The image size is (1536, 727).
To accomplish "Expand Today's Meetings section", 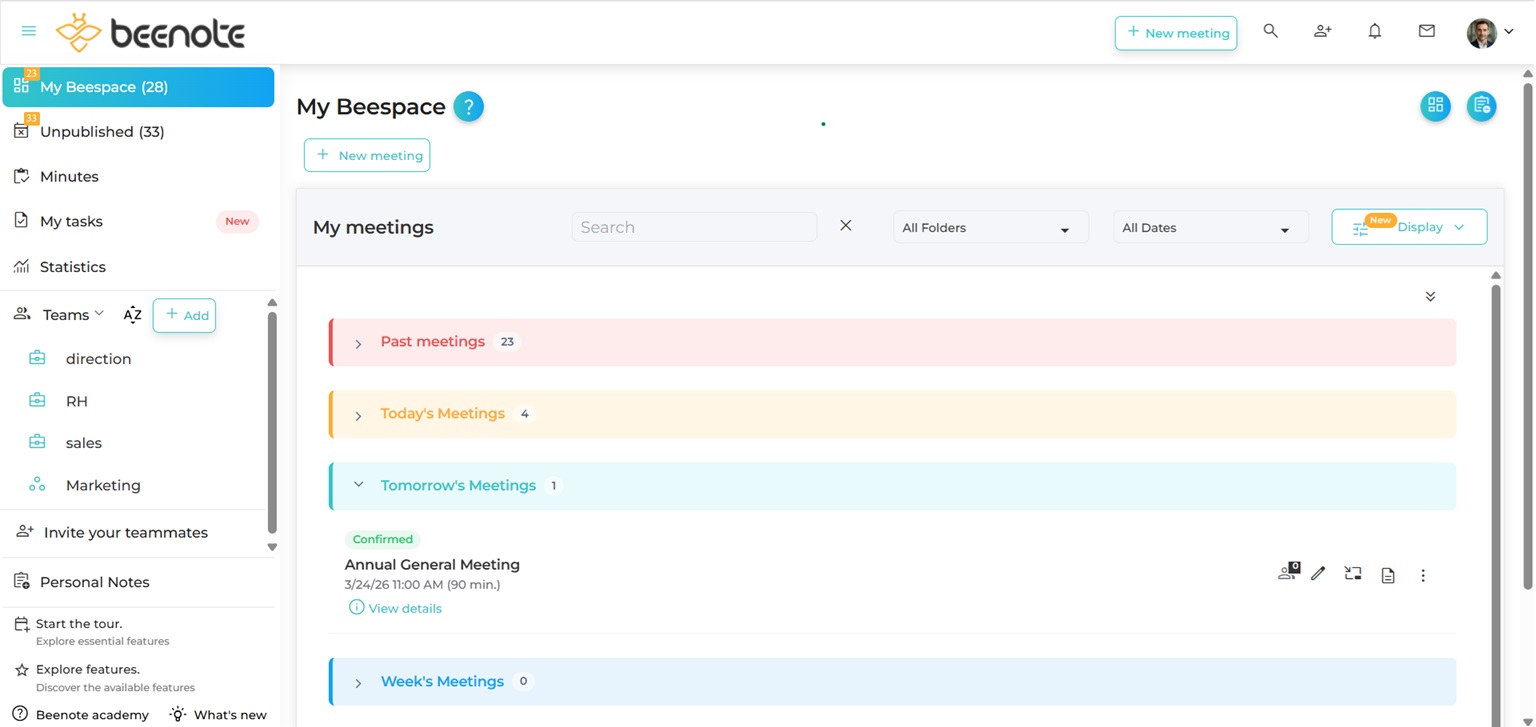I will [x=358, y=415].
